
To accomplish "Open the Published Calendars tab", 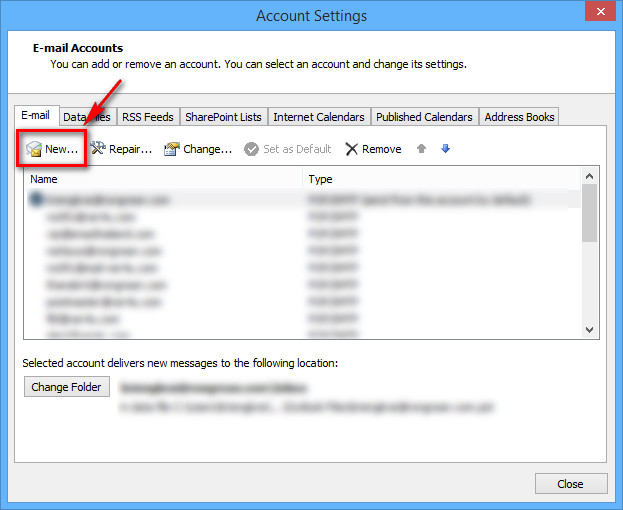I will pos(424,117).
